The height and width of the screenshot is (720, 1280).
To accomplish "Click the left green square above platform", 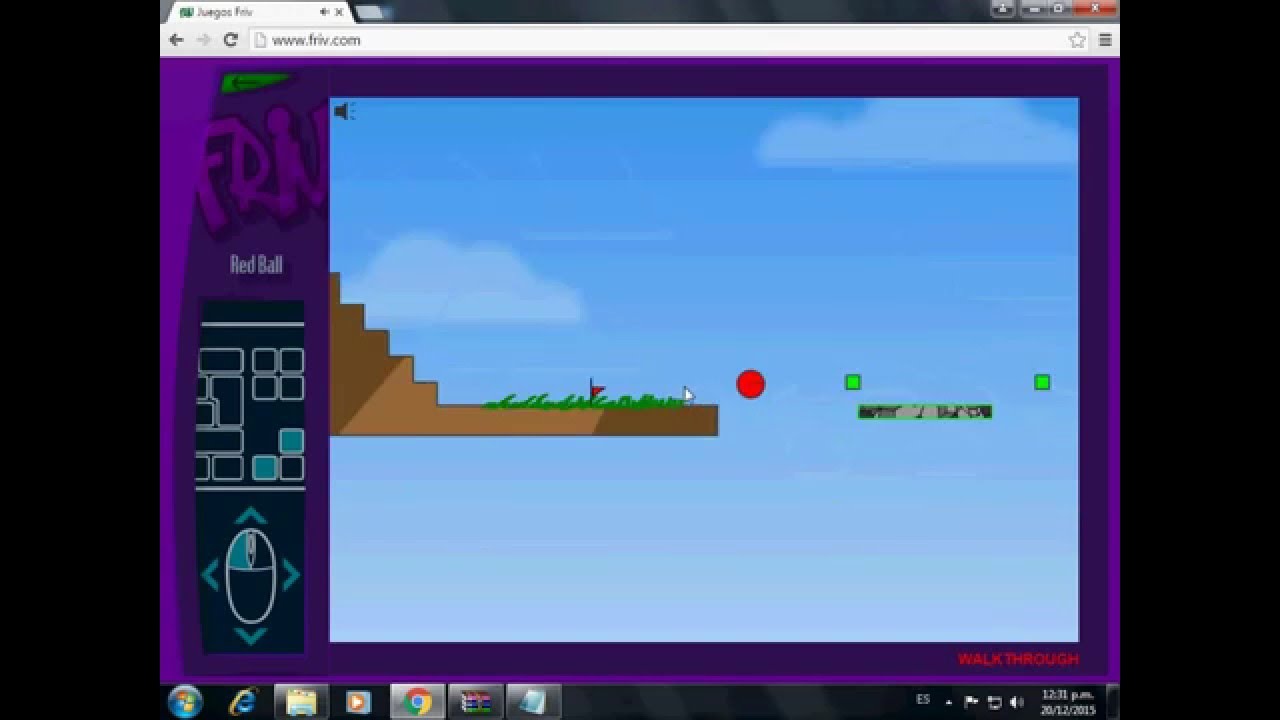I will pos(853,382).
